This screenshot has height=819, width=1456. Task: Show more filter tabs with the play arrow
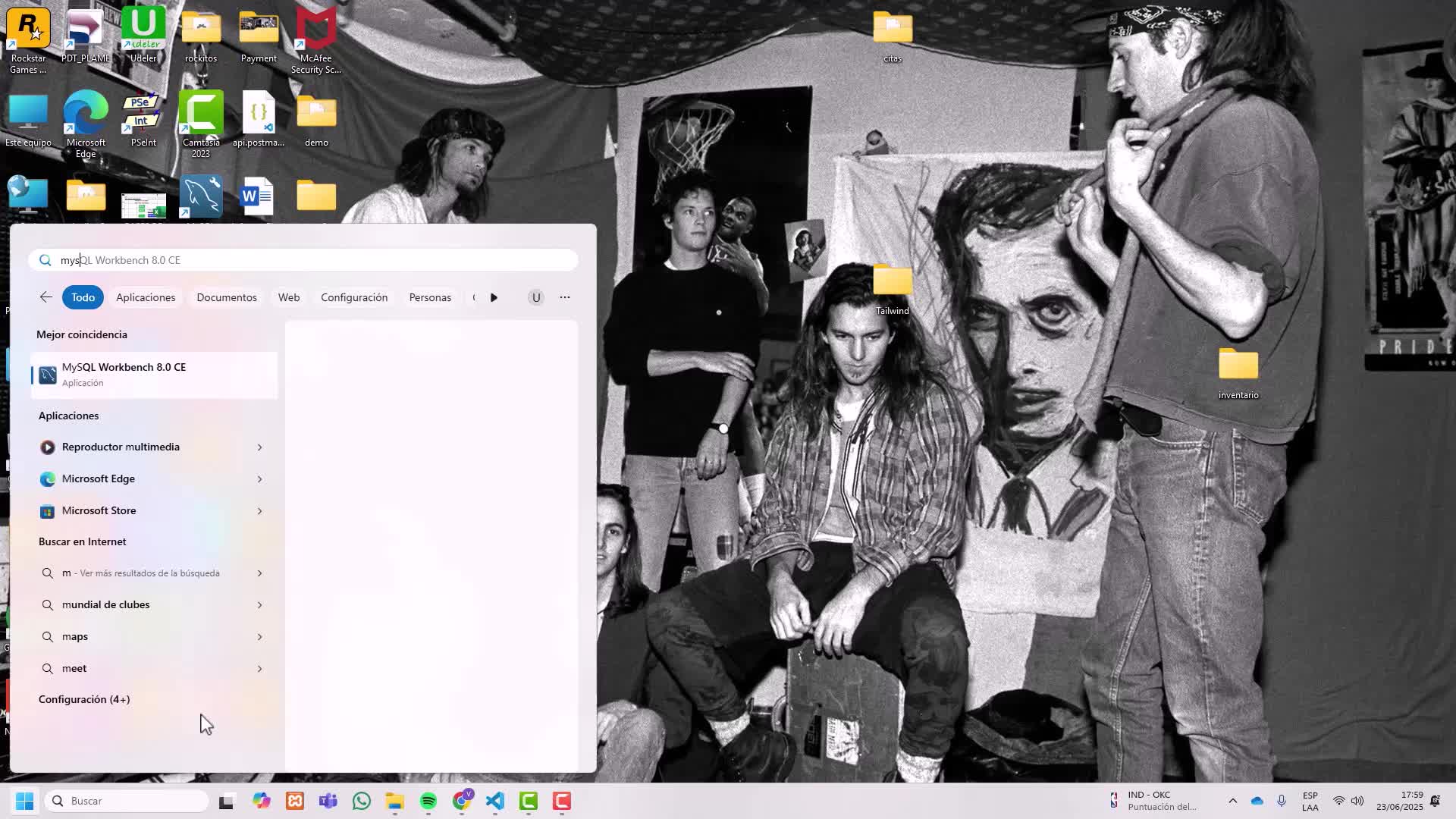494,297
